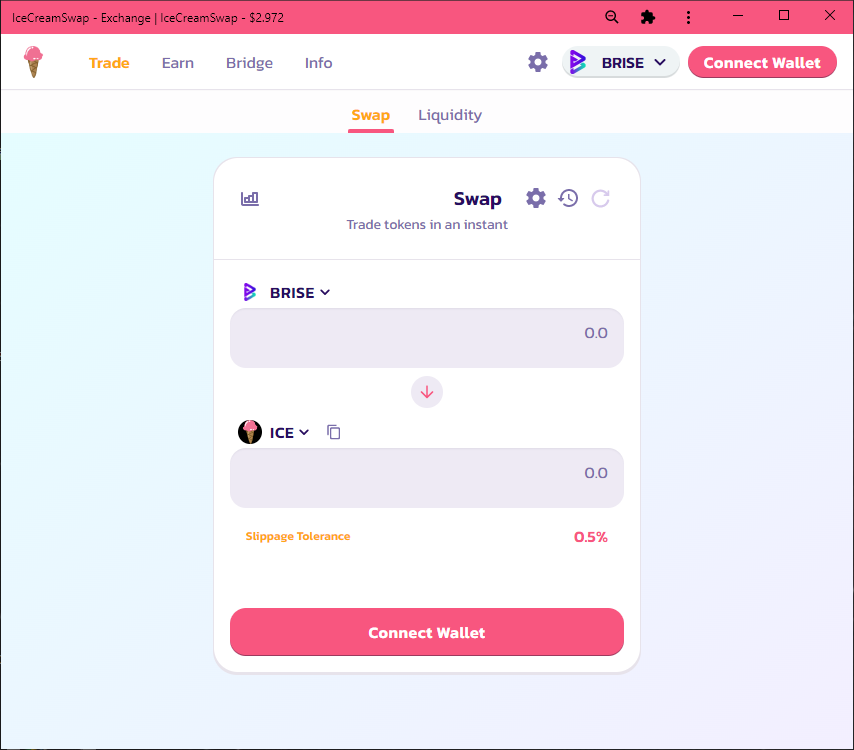Refresh the swap price with circular arrow

pyautogui.click(x=601, y=198)
